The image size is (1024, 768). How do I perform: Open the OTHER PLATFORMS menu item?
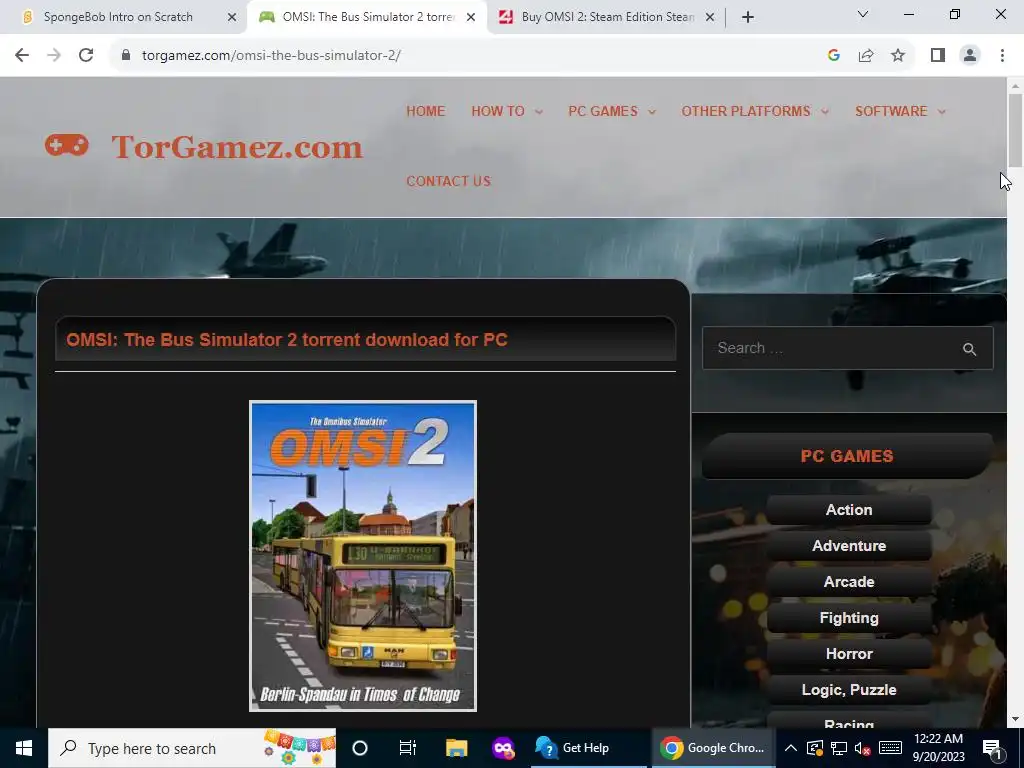tap(746, 111)
